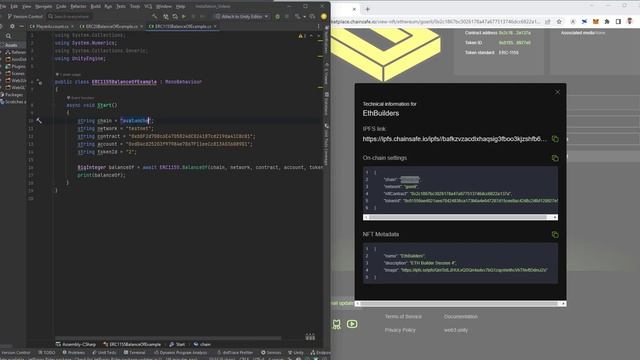This screenshot has height=360, width=640.
Task: Click the Terms of Service footer link
Action: (403, 317)
